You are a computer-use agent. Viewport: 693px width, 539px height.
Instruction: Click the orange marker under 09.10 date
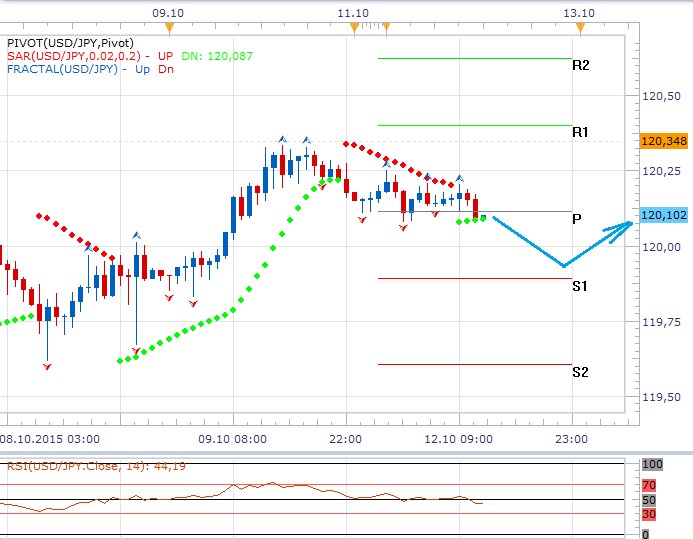pos(171,26)
